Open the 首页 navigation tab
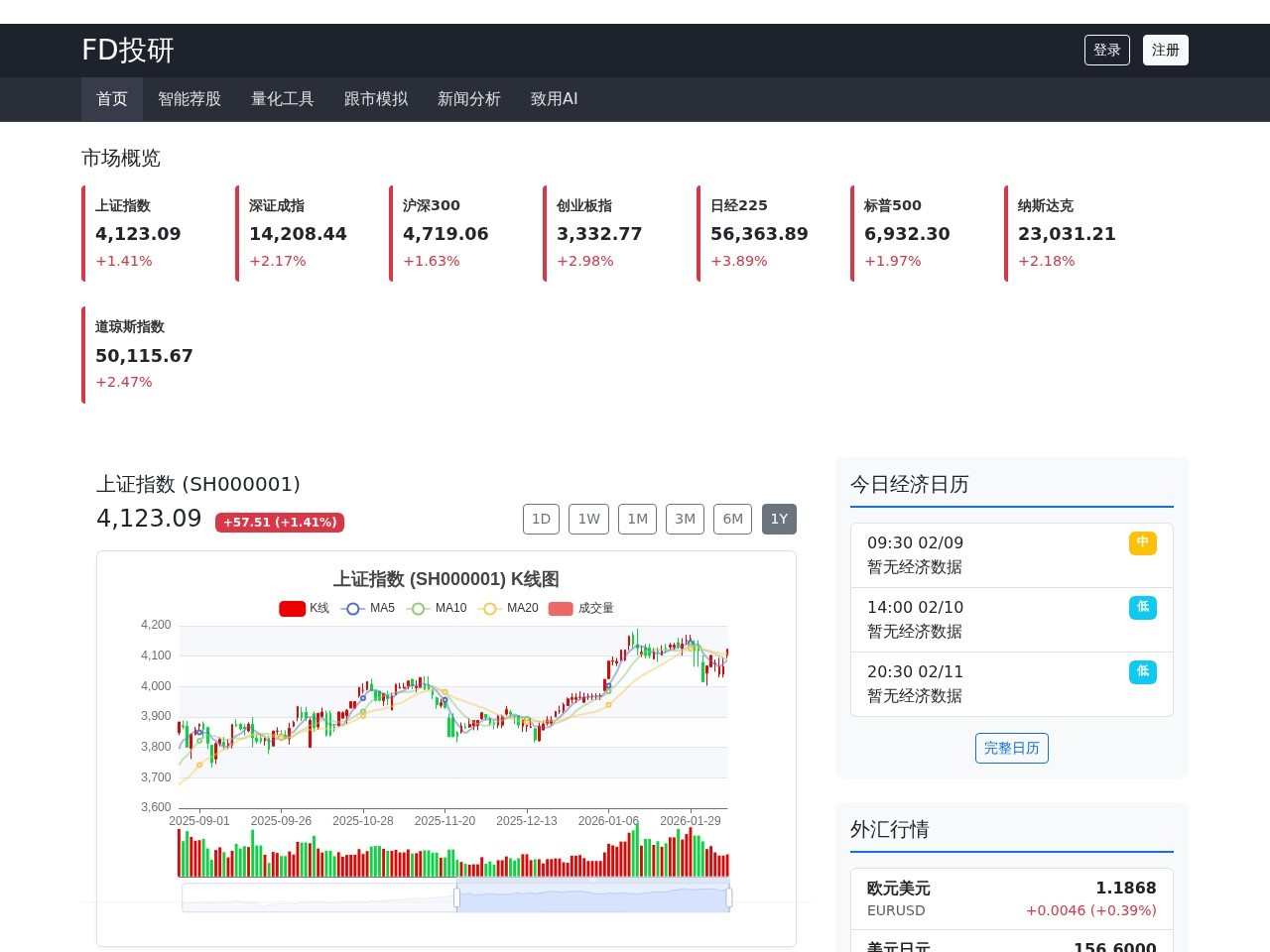This screenshot has width=1270, height=952. tap(112, 99)
